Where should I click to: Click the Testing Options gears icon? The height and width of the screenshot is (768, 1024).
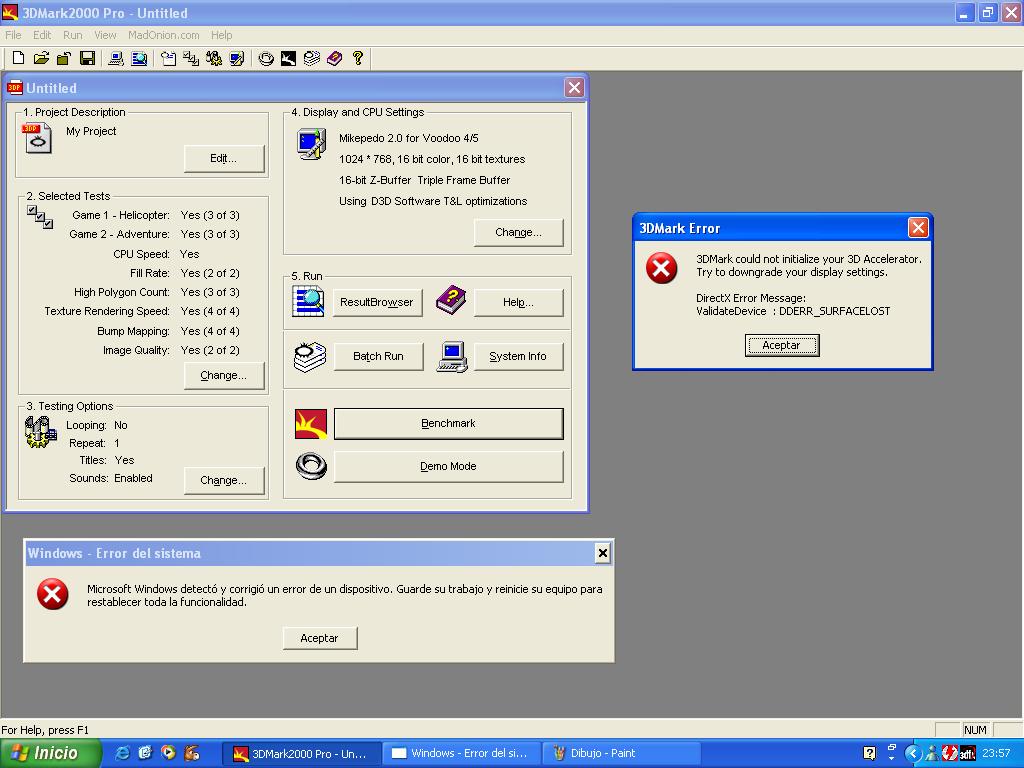click(x=40, y=432)
